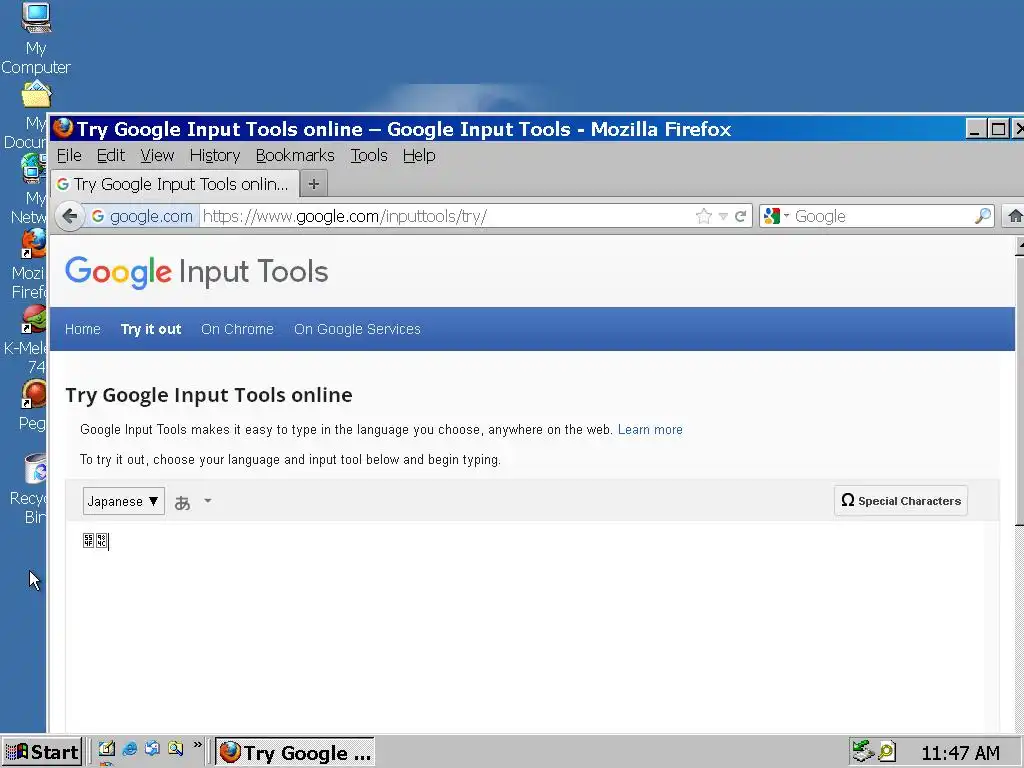This screenshot has width=1024, height=768.
Task: Expand the input tool options arrow
Action: (x=208, y=501)
